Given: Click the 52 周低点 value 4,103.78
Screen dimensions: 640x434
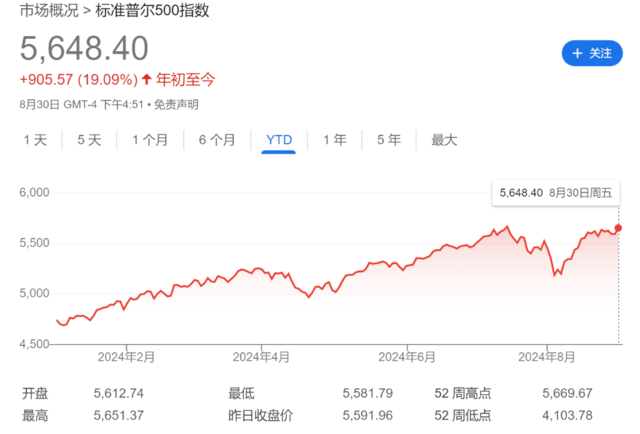Looking at the screenshot, I should pos(567,416).
